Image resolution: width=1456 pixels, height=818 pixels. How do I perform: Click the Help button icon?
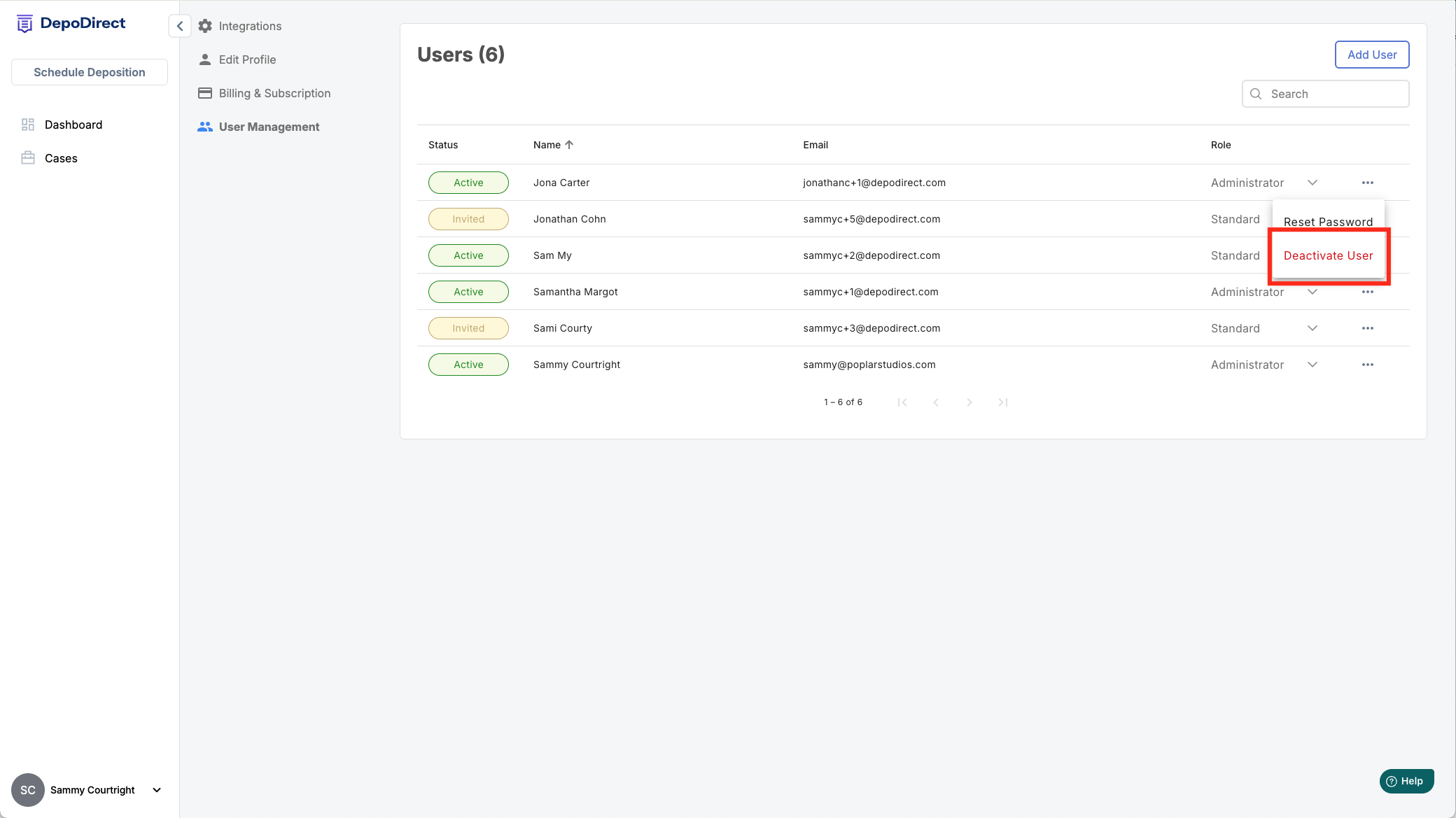(1392, 781)
